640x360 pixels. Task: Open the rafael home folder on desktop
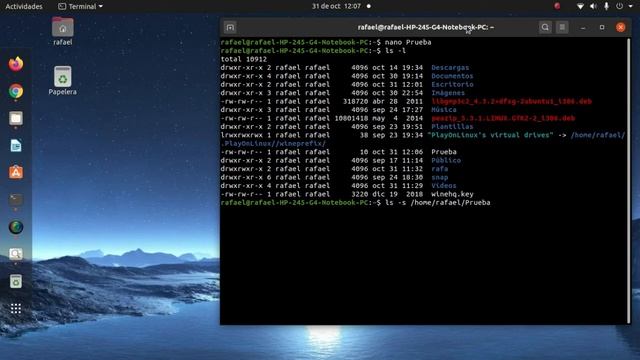[x=62, y=31]
